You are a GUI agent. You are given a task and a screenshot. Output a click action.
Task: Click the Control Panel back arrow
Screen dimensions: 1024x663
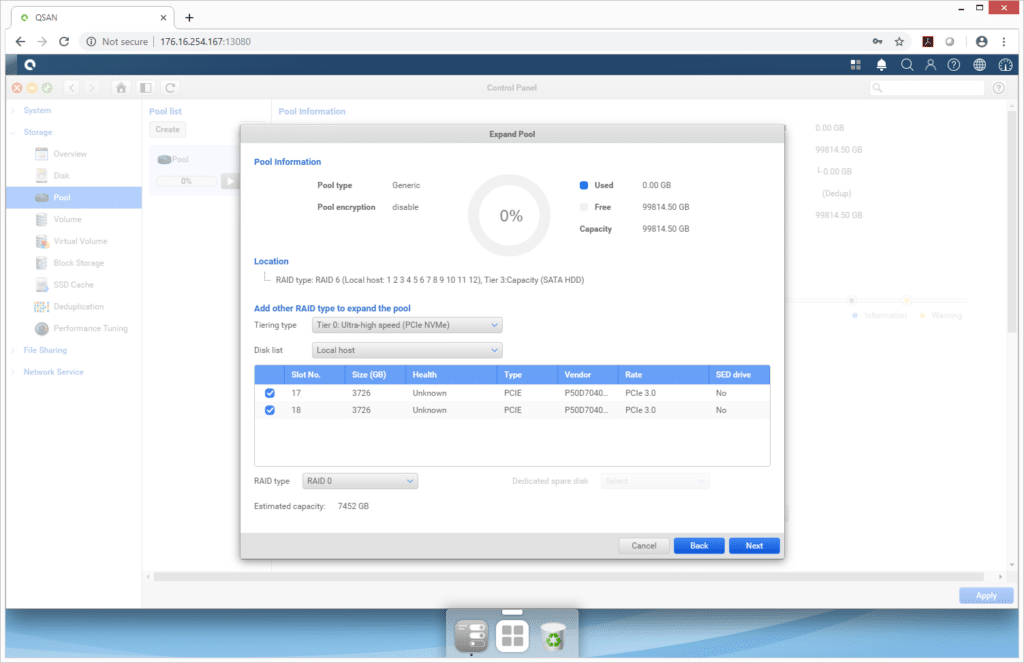pos(72,88)
